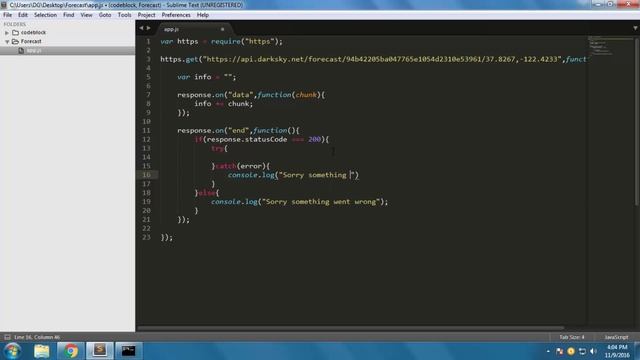Open the Selection menu
640x360 pixels.
pyautogui.click(x=45, y=15)
